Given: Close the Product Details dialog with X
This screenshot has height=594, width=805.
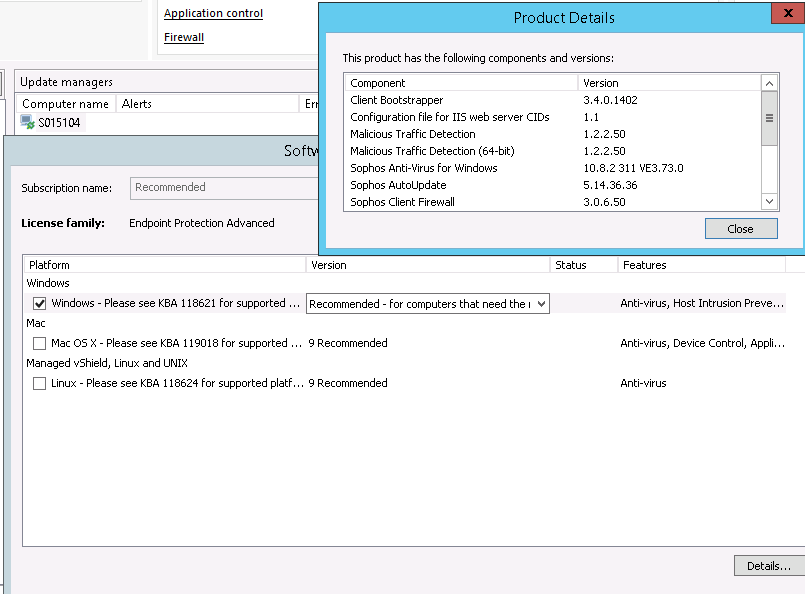Looking at the screenshot, I should click(788, 14).
